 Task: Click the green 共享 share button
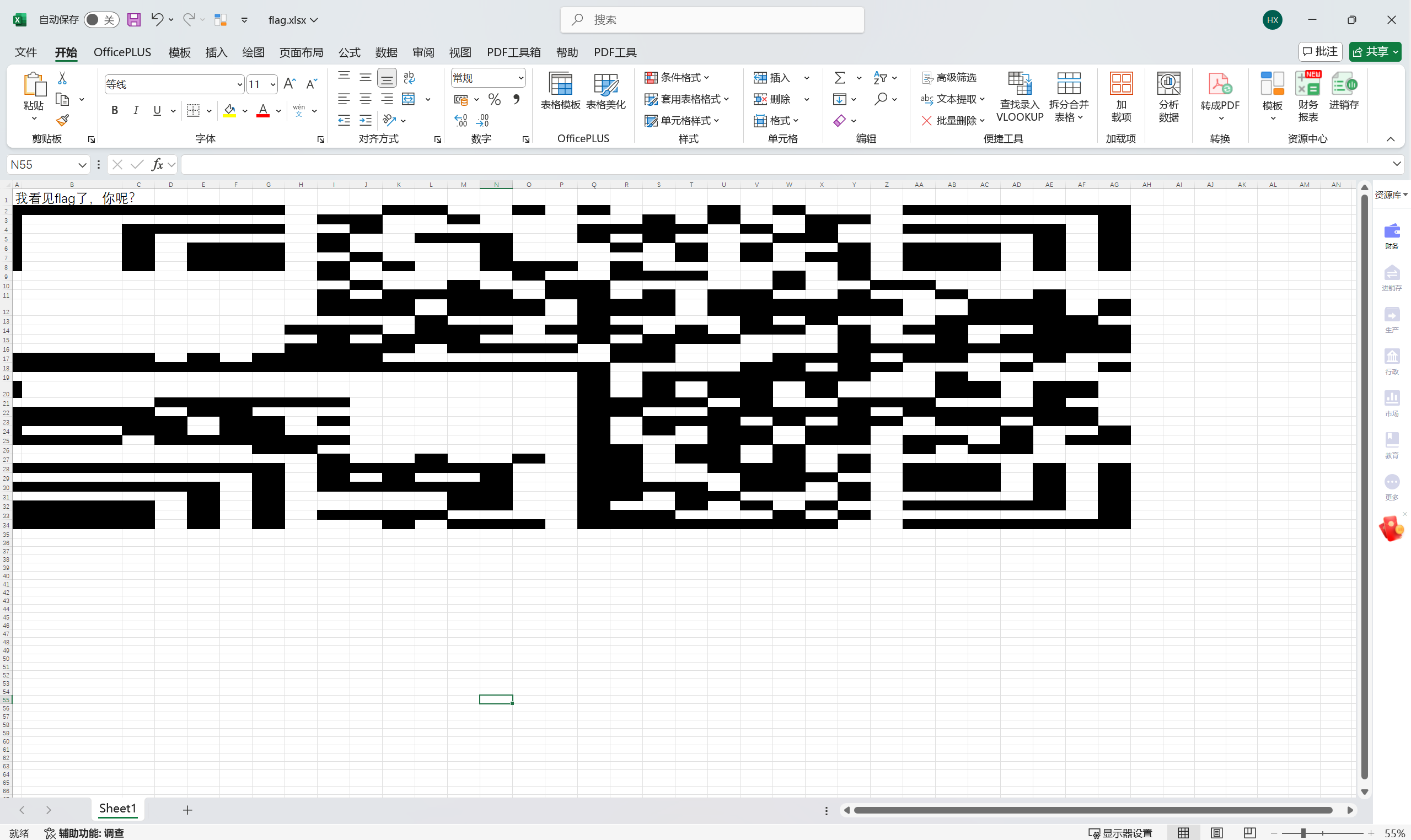(1375, 51)
